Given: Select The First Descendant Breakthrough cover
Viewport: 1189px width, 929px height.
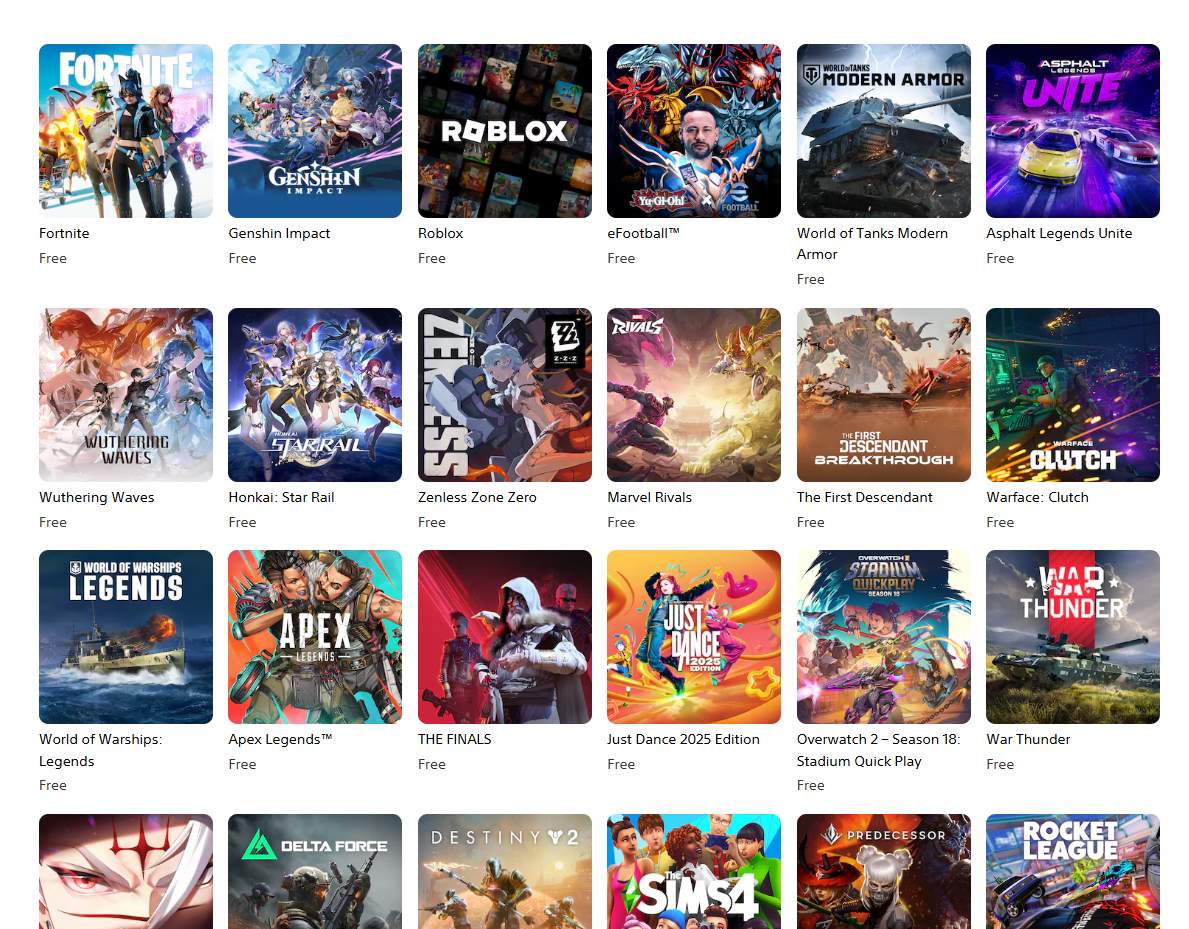Looking at the screenshot, I should 883,395.
